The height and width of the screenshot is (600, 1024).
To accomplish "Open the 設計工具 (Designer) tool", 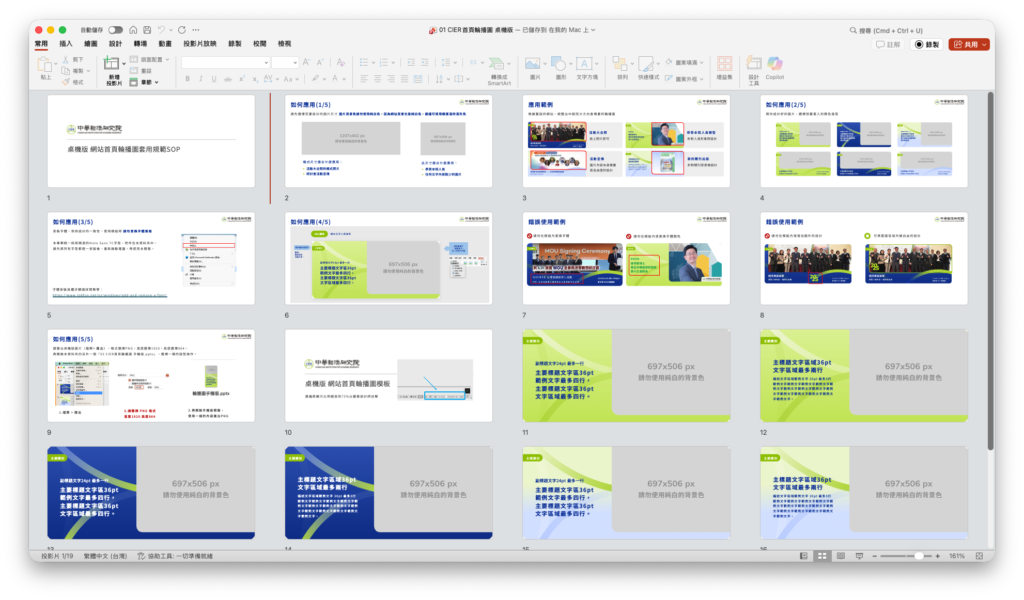I will tap(753, 68).
